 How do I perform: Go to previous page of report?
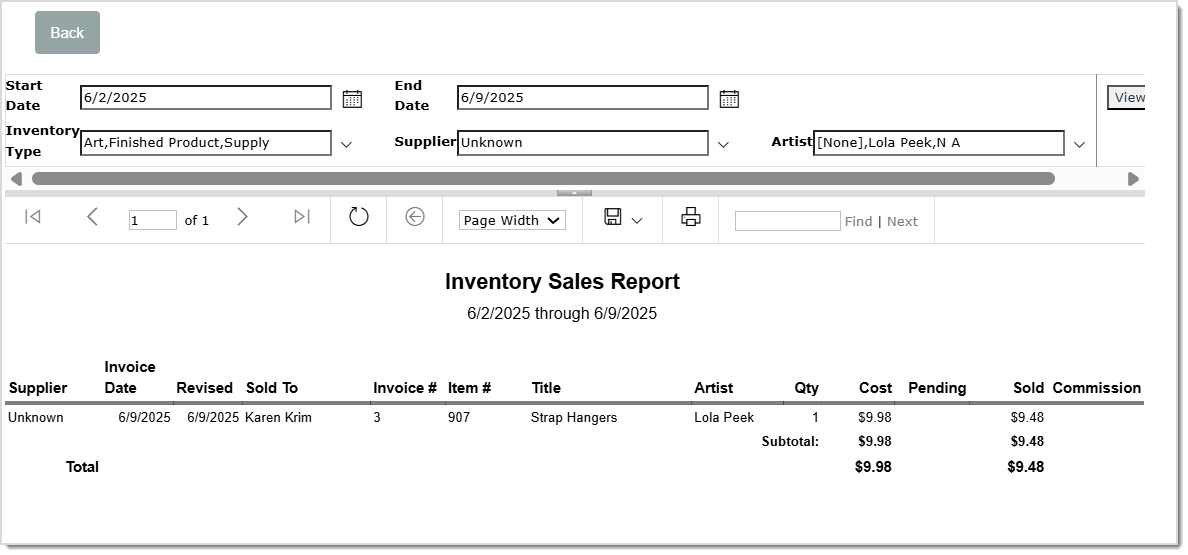(92, 217)
